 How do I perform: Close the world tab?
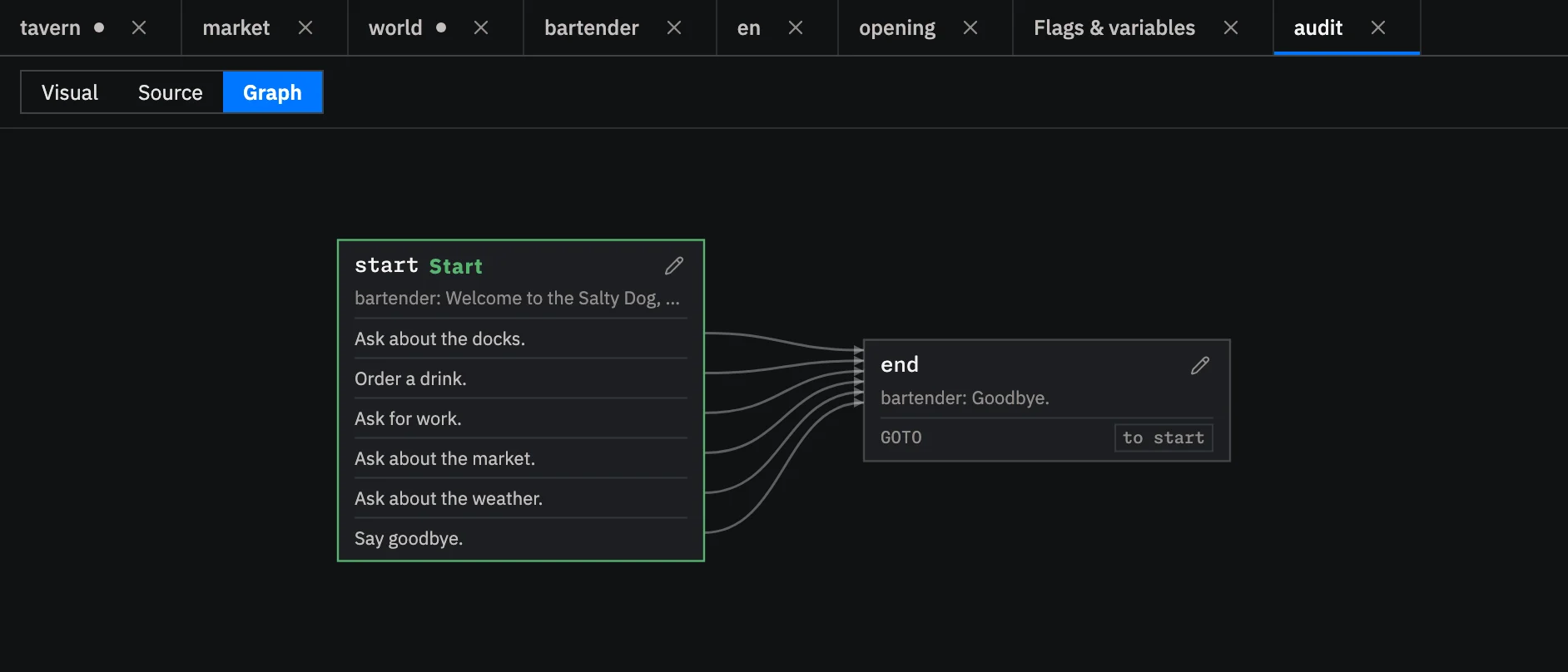pyautogui.click(x=481, y=27)
